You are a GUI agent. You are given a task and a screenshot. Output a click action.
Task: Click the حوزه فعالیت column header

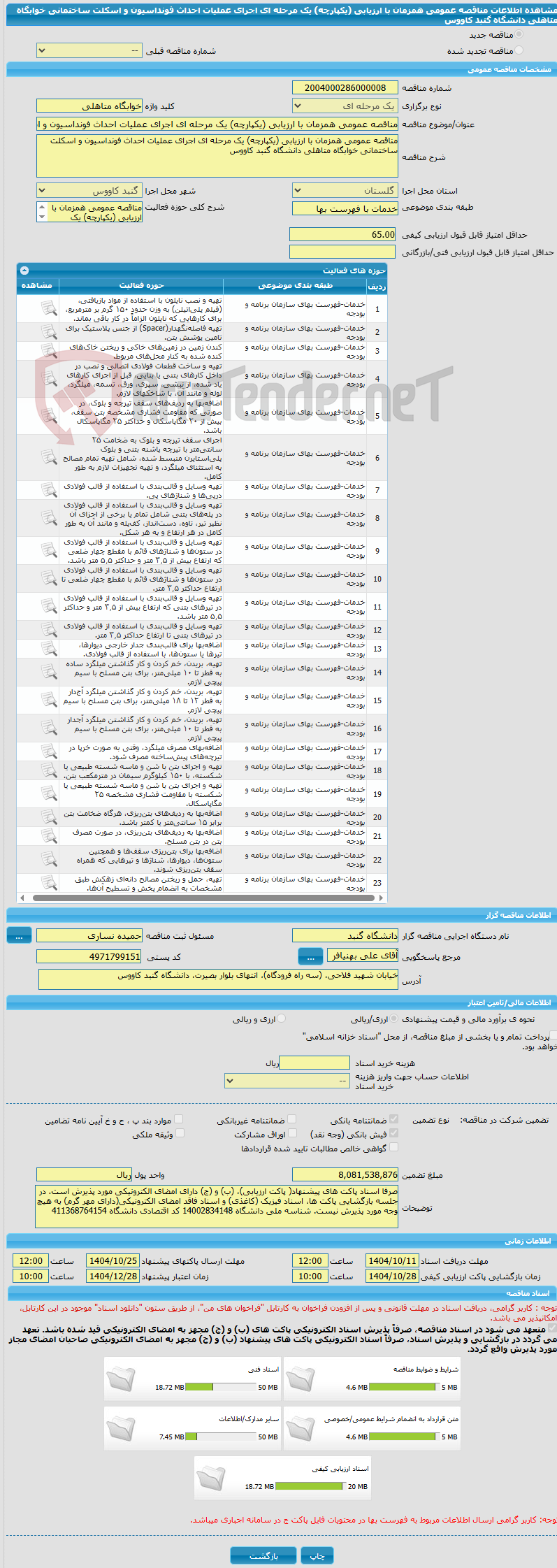tap(141, 285)
